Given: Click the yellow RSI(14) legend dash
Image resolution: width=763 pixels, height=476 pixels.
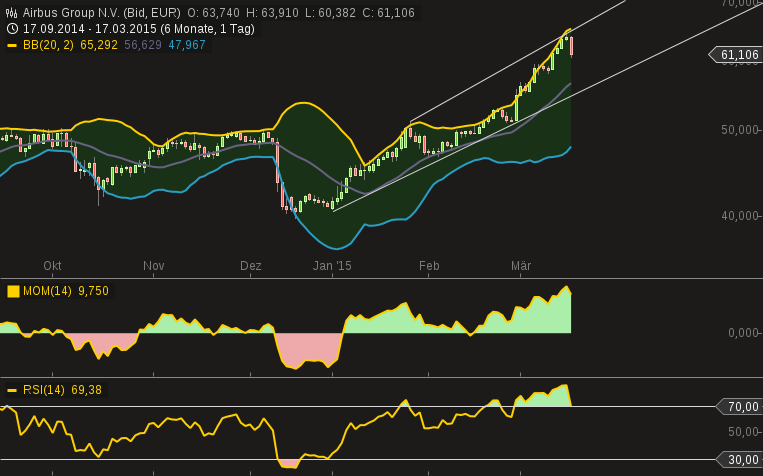Looking at the screenshot, I should (x=12, y=390).
